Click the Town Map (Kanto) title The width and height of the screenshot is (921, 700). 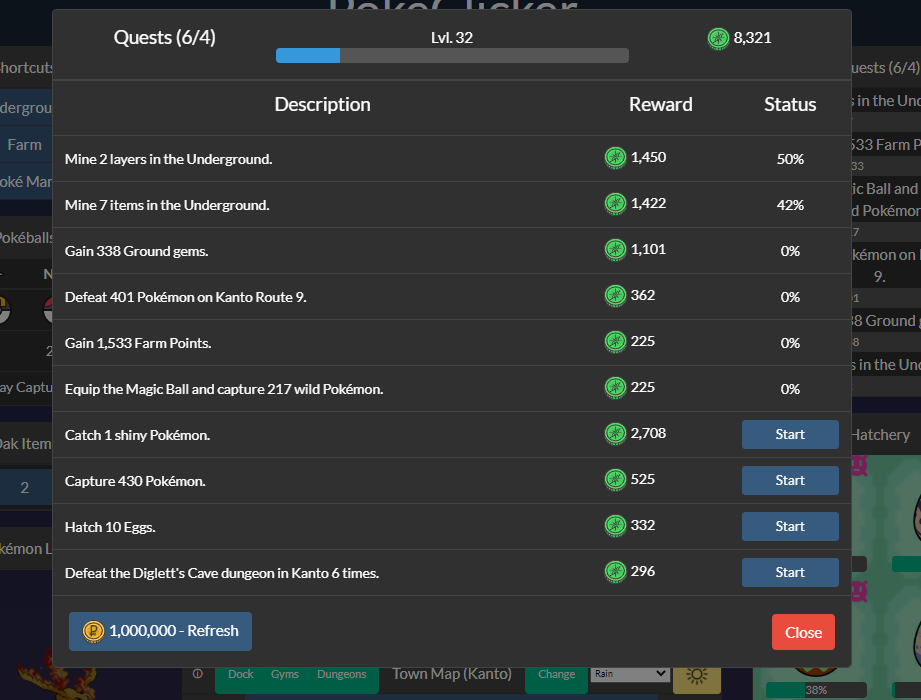[x=452, y=674]
